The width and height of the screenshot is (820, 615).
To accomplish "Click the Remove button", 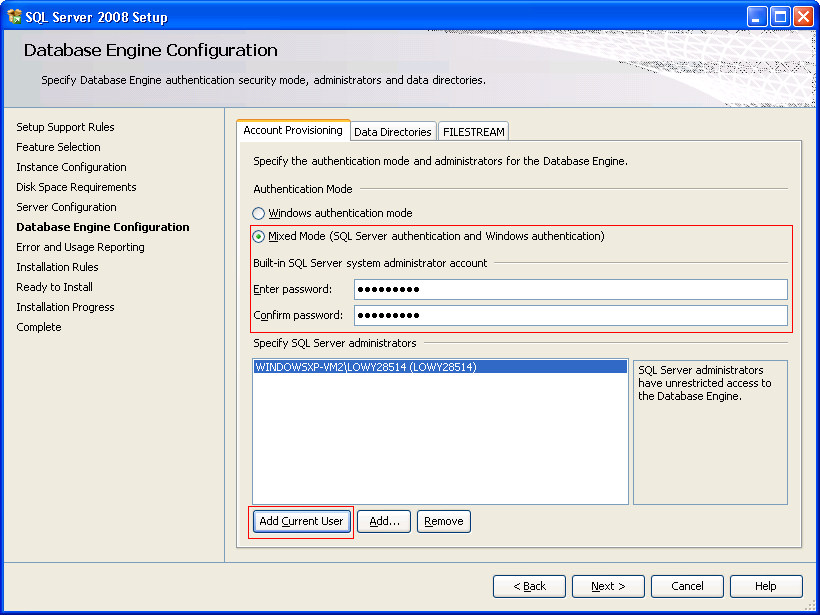I will tap(443, 521).
